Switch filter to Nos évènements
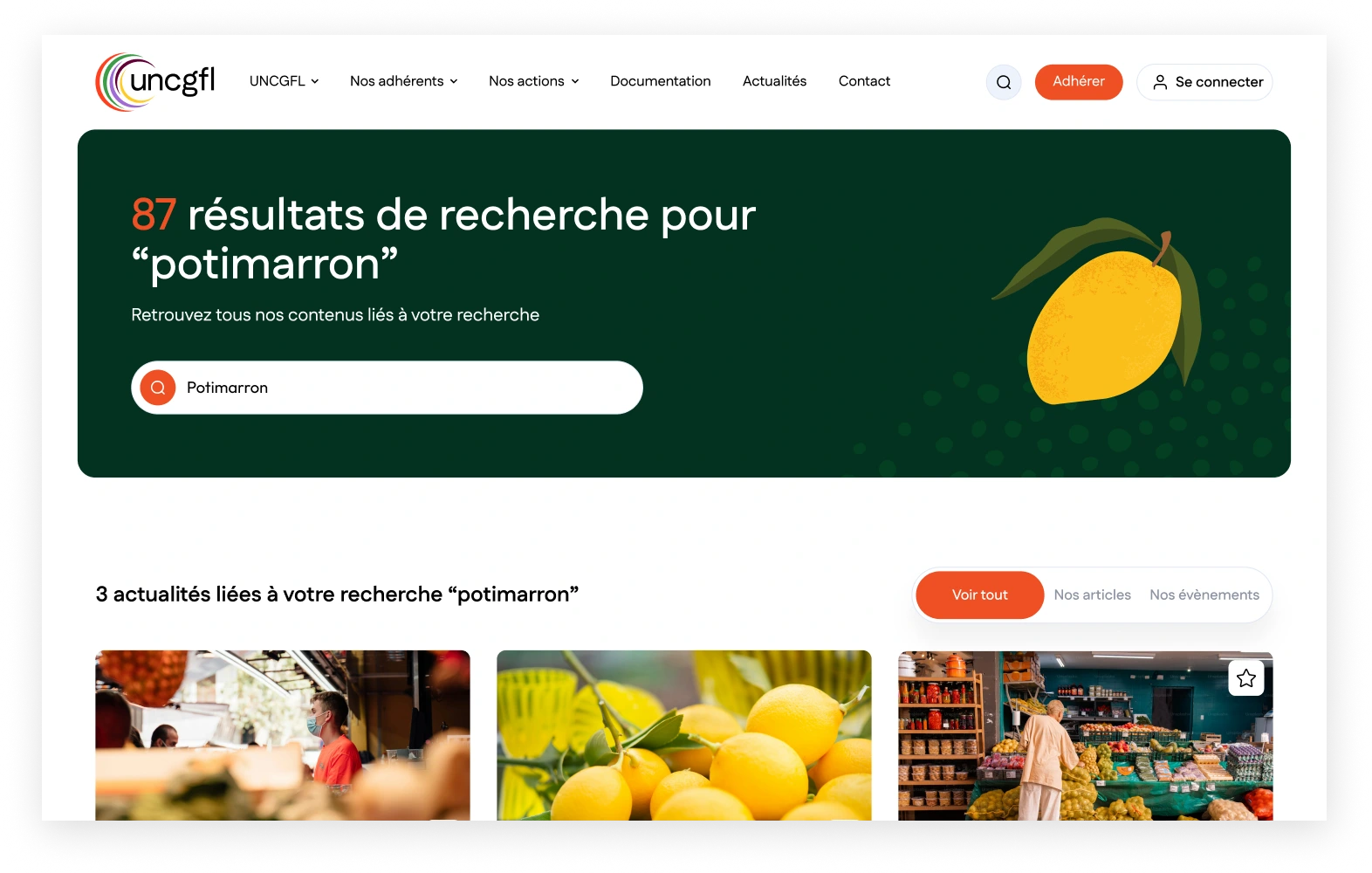 click(1204, 595)
